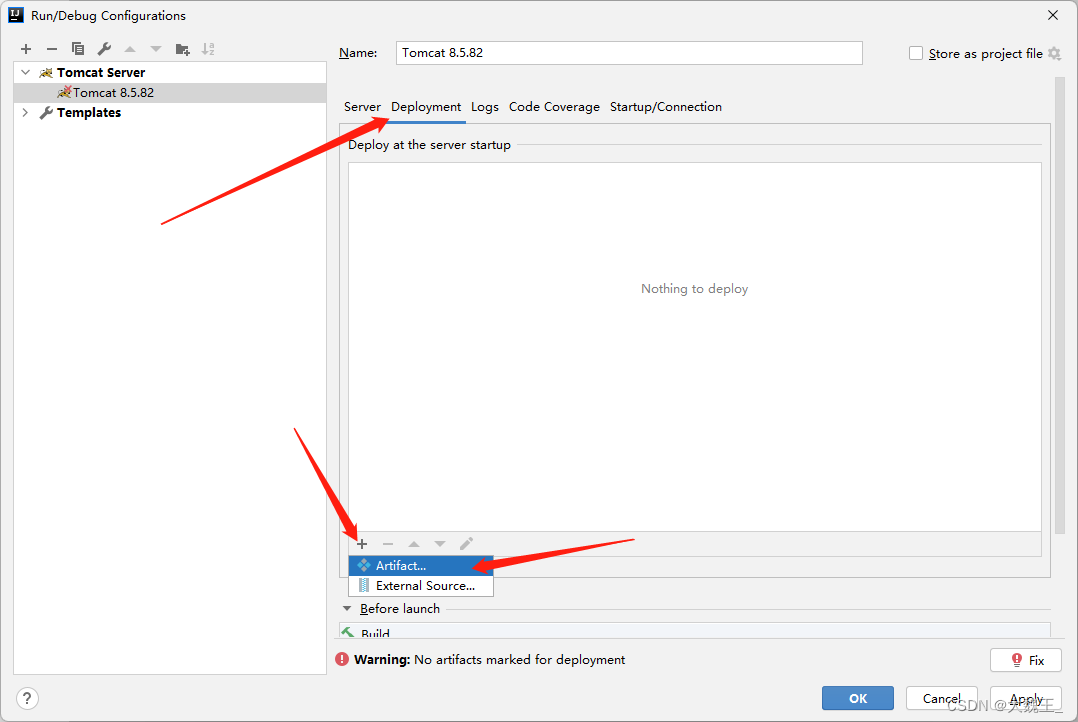Click the Apply button
Viewport: 1078px width, 722px height.
(1026, 698)
